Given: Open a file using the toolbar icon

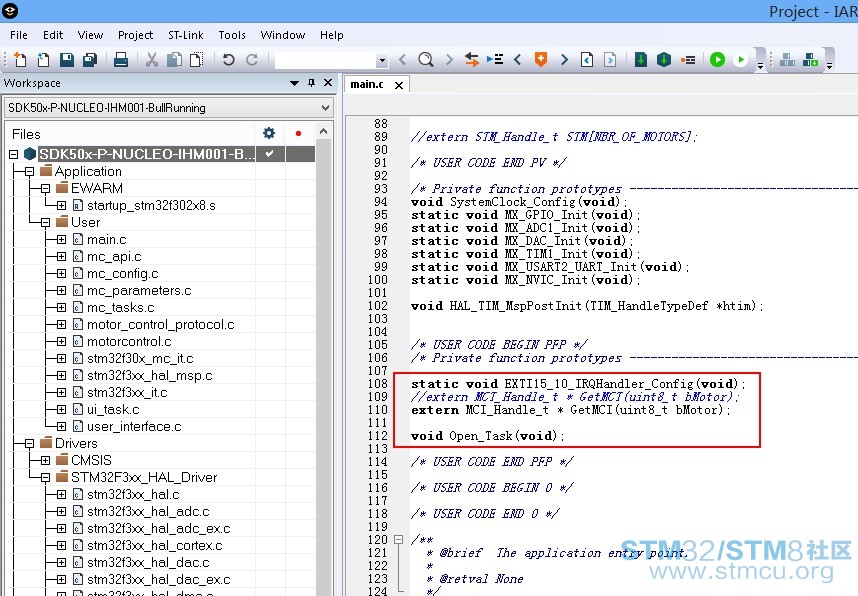Looking at the screenshot, I should coord(43,60).
